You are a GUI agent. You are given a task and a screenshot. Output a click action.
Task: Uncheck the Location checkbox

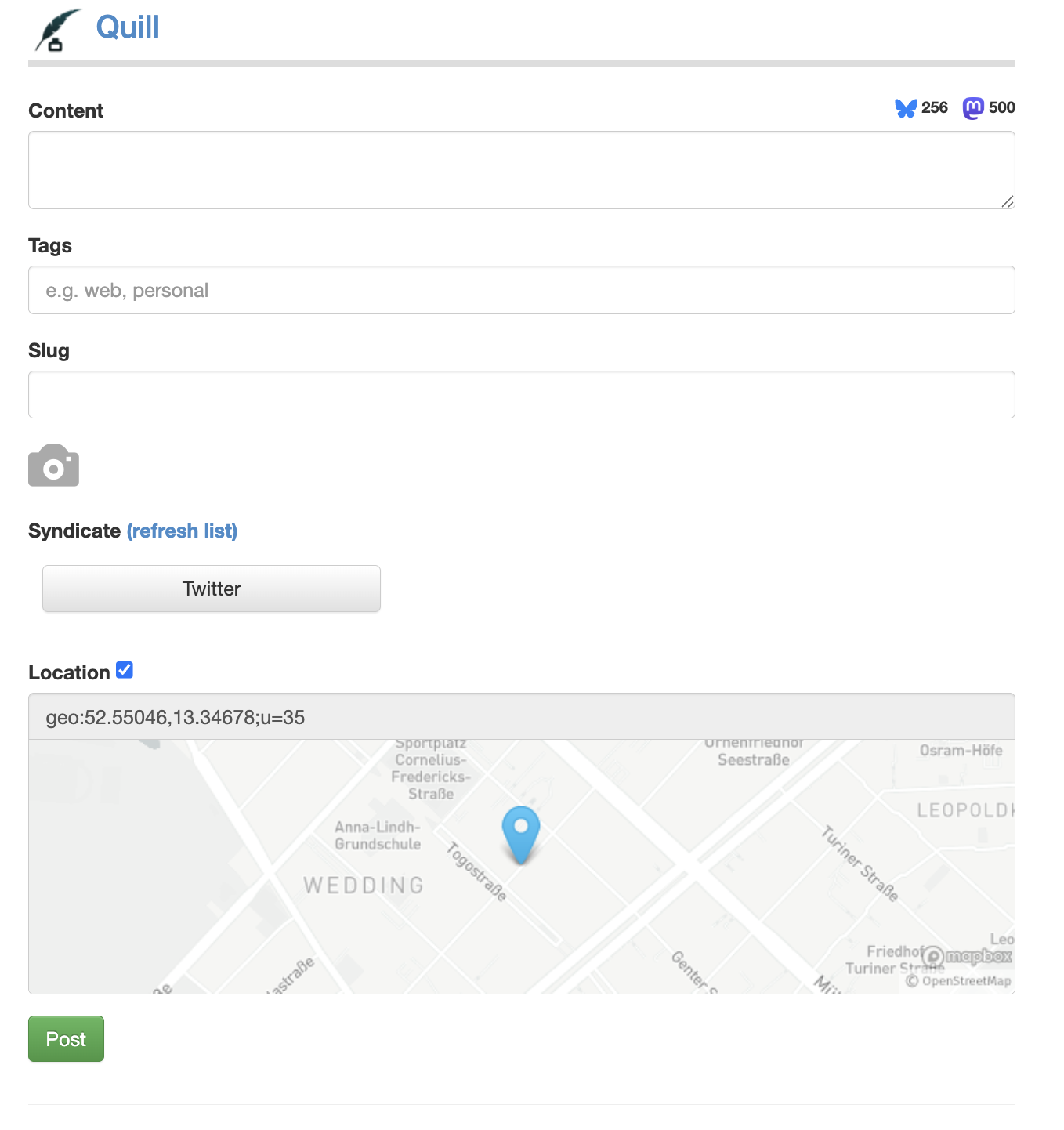125,670
